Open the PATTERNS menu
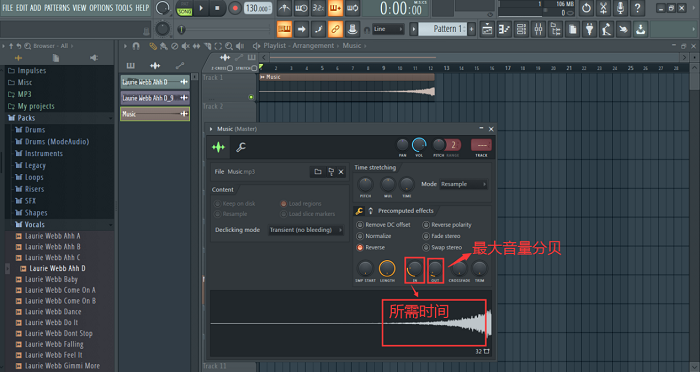This screenshot has width=700, height=372. tap(57, 8)
